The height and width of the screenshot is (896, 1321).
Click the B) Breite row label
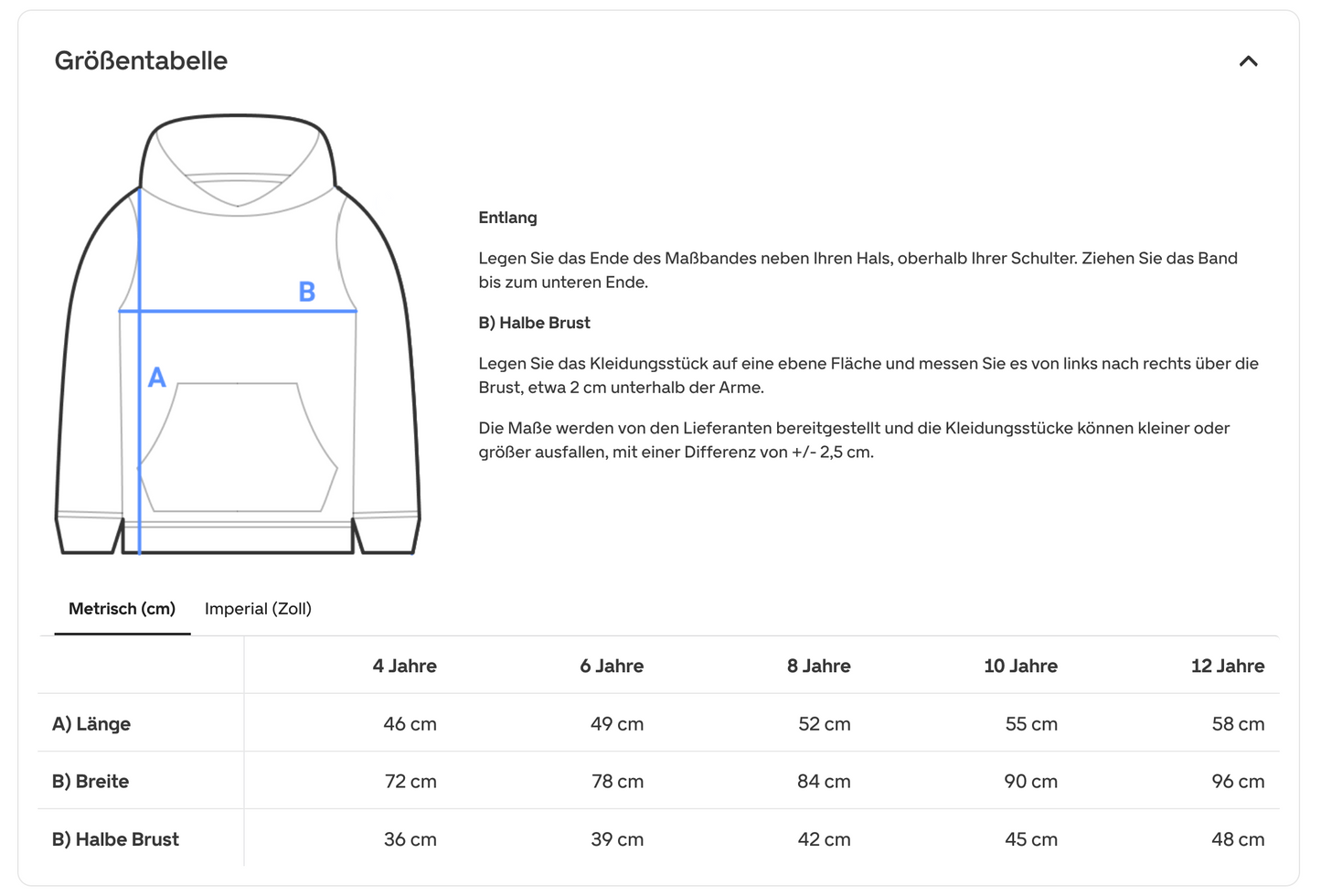[91, 782]
